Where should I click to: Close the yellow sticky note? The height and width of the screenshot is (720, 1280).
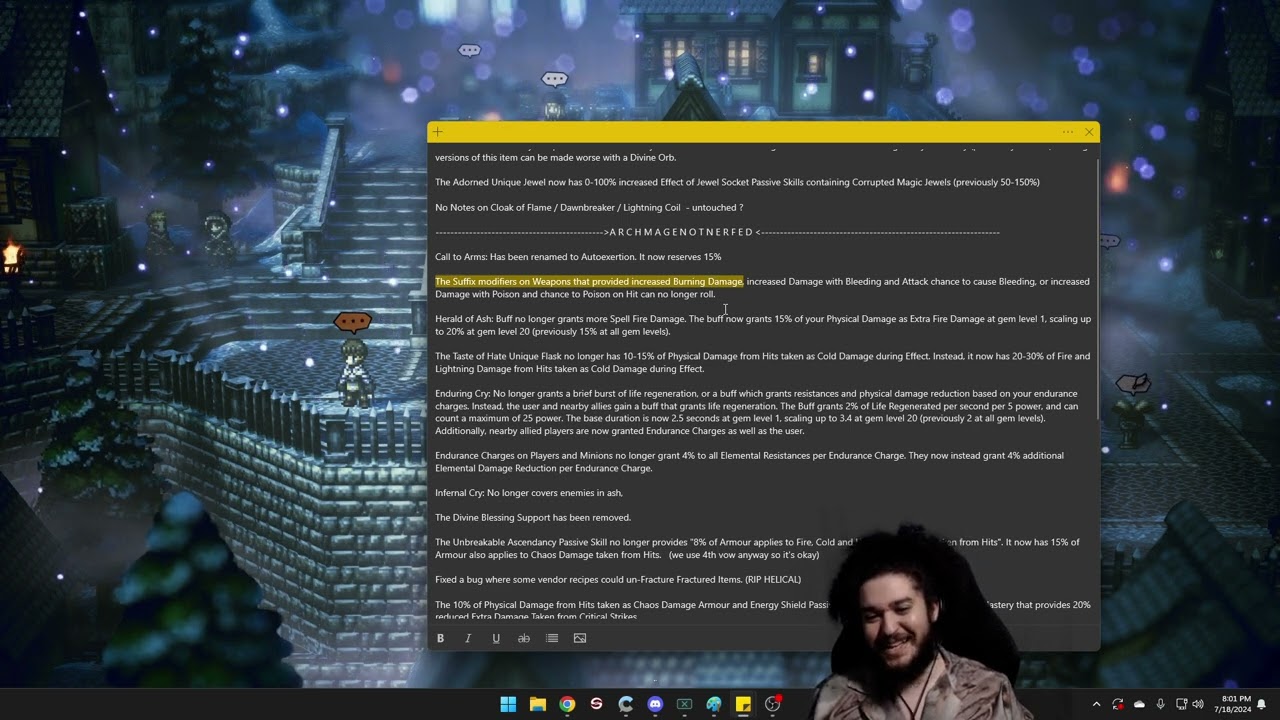pos(1089,132)
